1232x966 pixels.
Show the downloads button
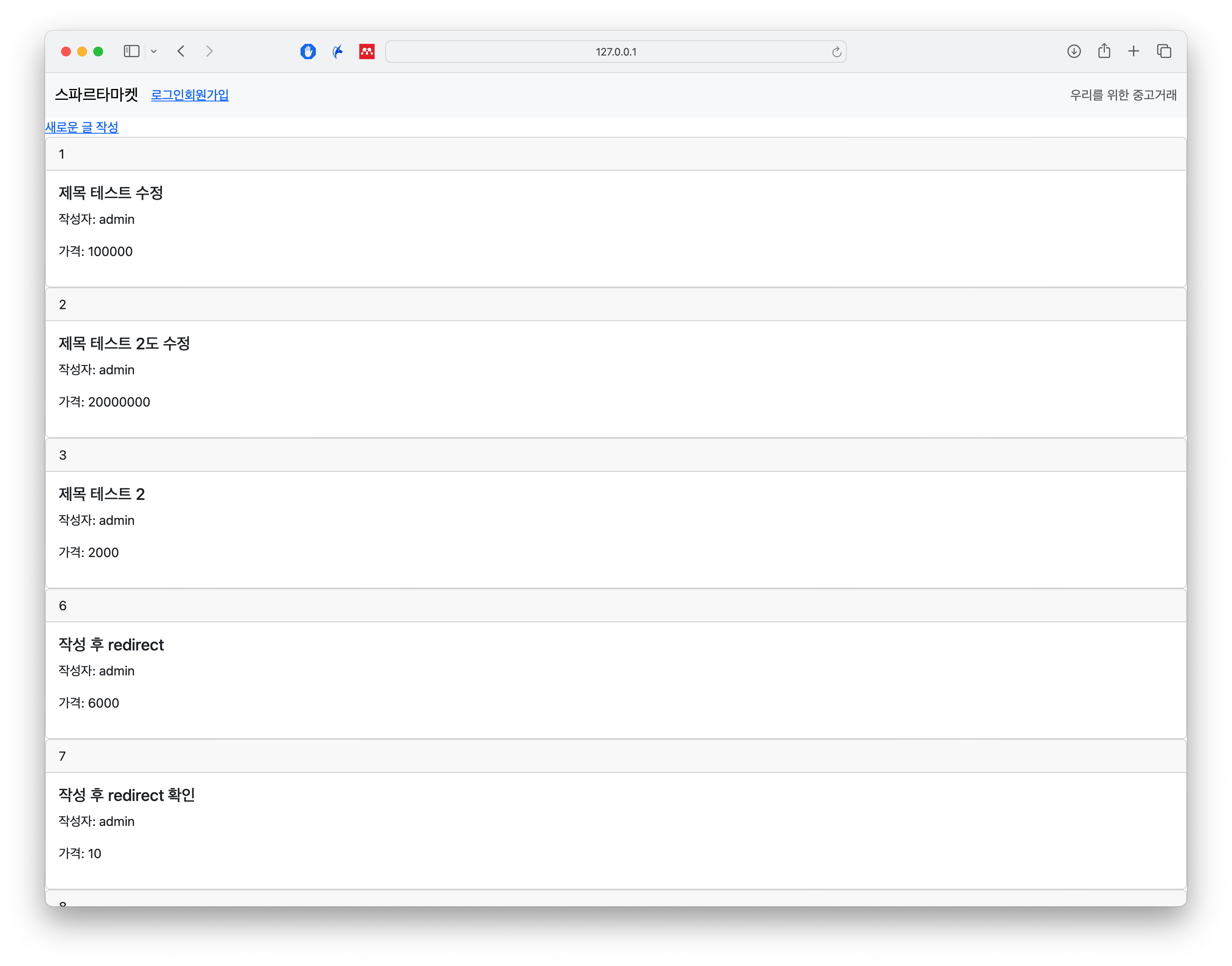click(x=1074, y=52)
